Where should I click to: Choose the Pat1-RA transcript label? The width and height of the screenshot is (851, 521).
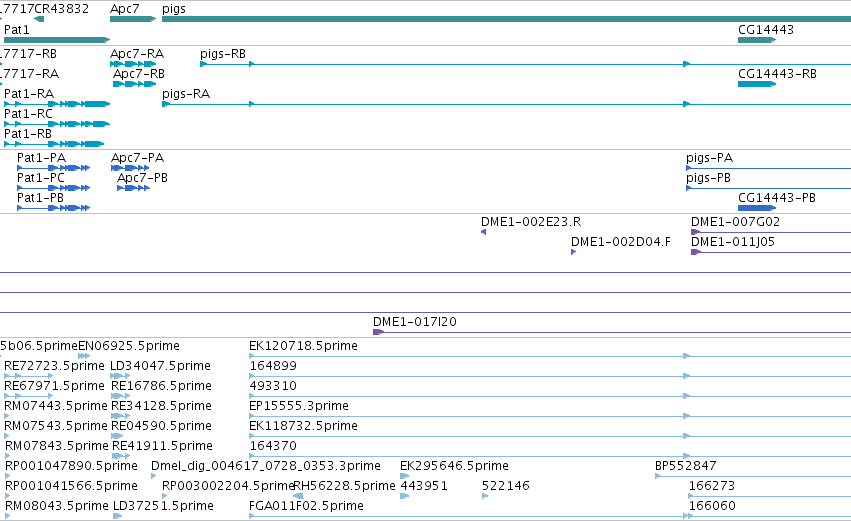coord(29,94)
